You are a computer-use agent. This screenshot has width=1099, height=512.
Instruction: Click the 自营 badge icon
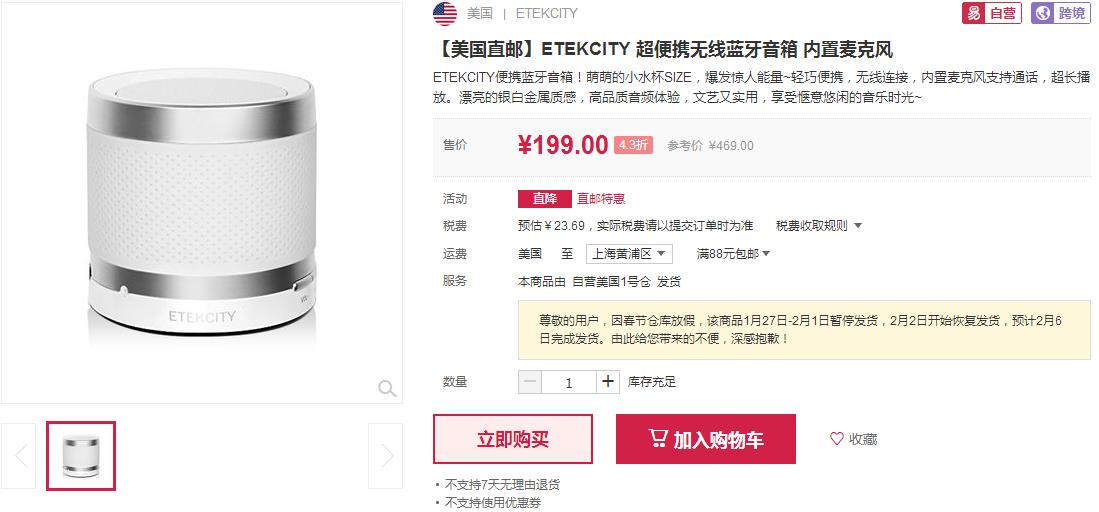click(x=991, y=13)
